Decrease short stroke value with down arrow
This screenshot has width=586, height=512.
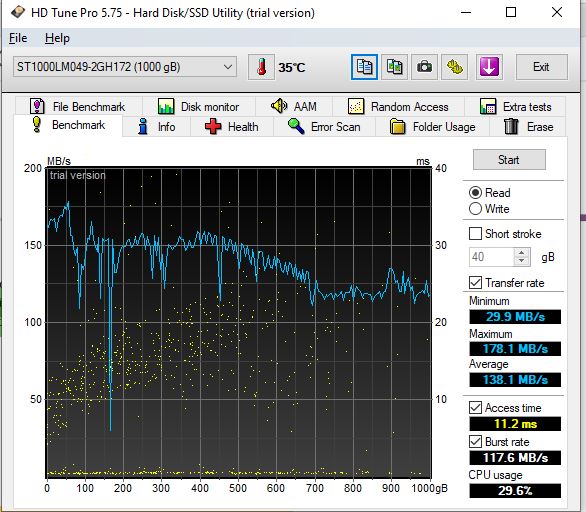[x=521, y=261]
